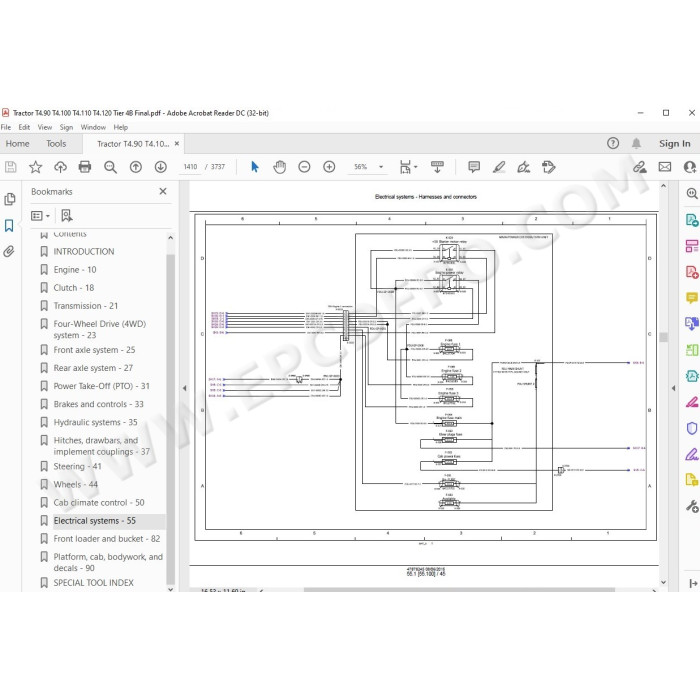Open the Fill & Sign tool in right pane

692,454
